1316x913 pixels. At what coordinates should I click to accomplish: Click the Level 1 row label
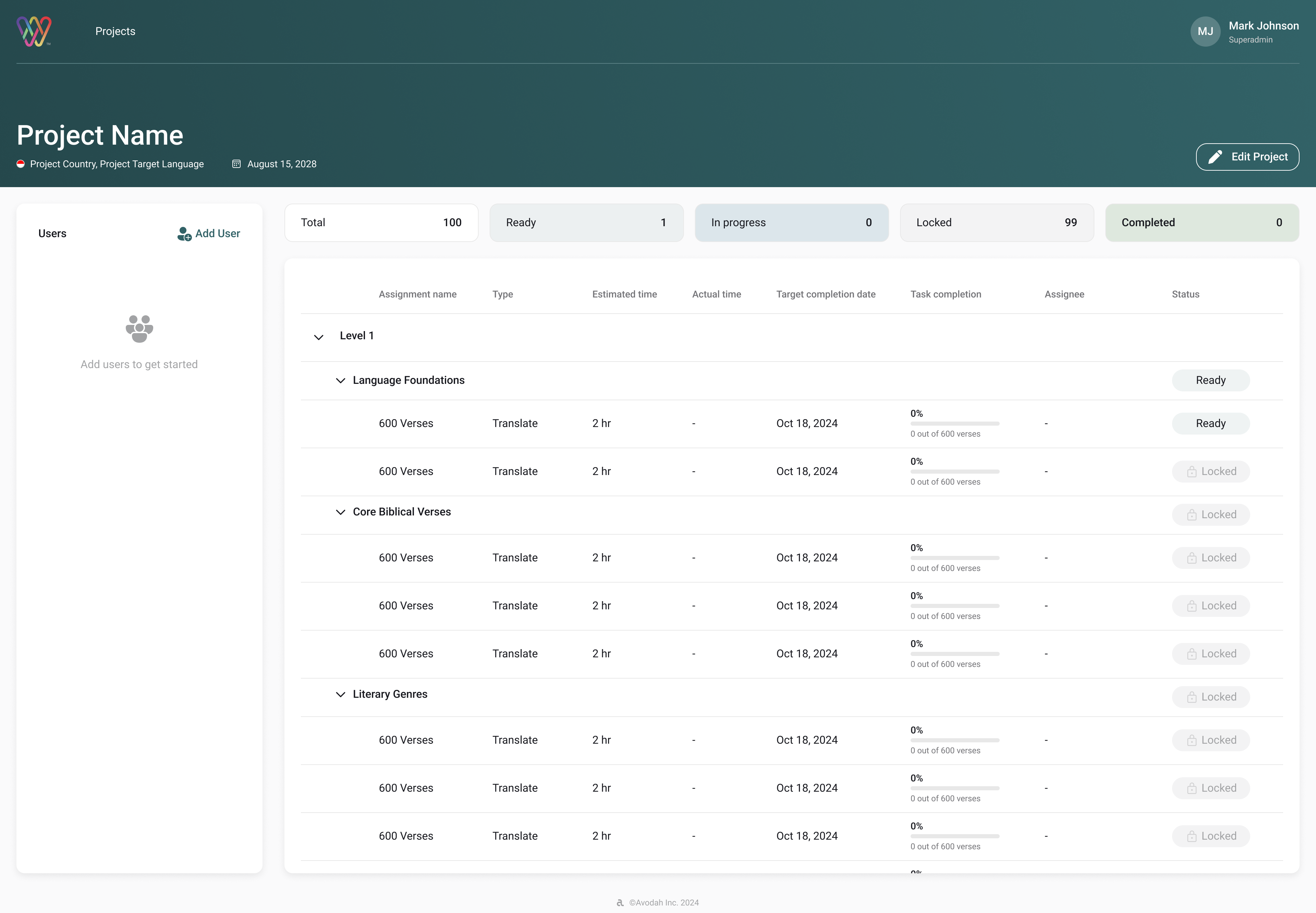click(x=357, y=336)
